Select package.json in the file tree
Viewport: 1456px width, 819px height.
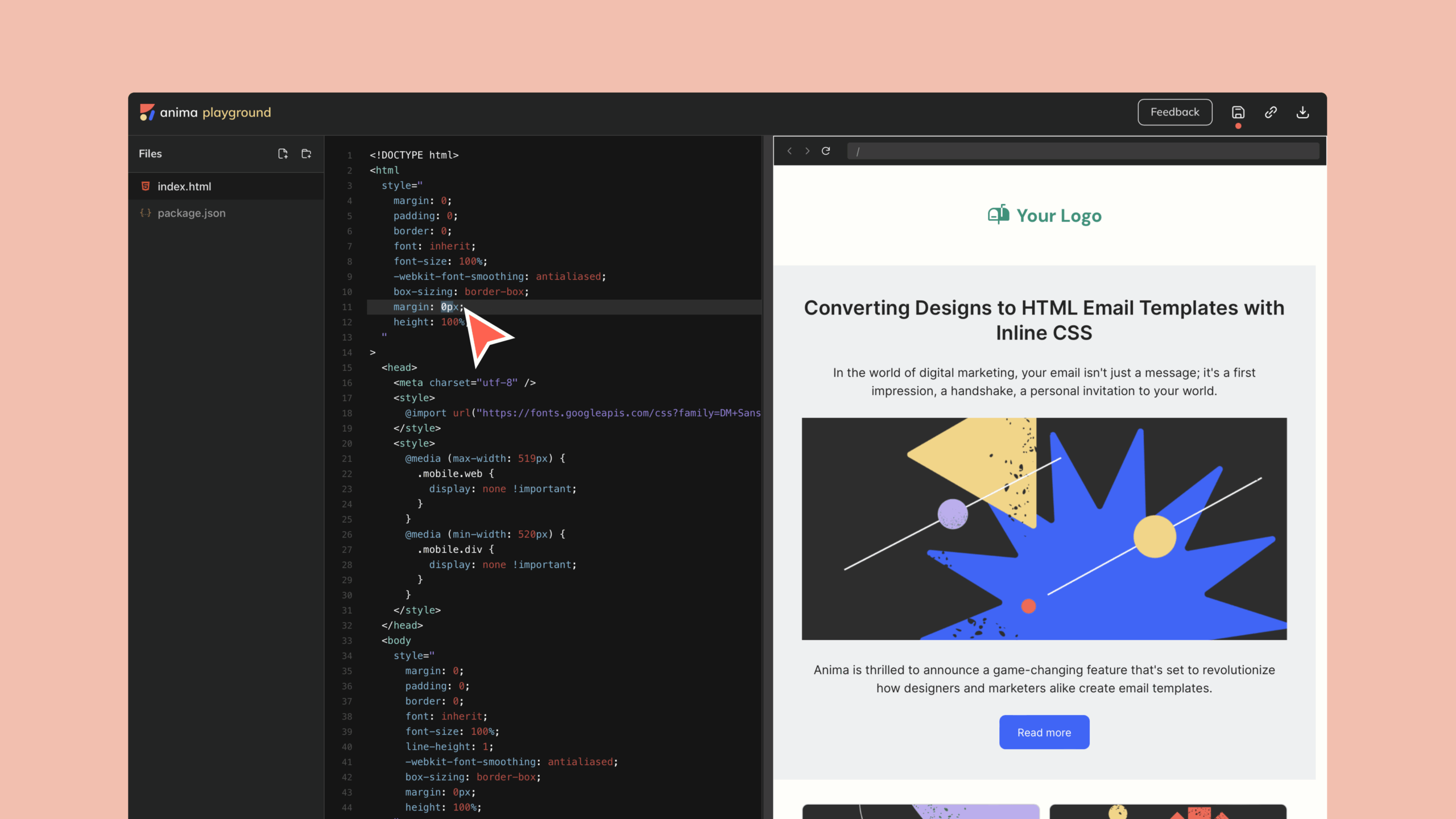pos(191,213)
